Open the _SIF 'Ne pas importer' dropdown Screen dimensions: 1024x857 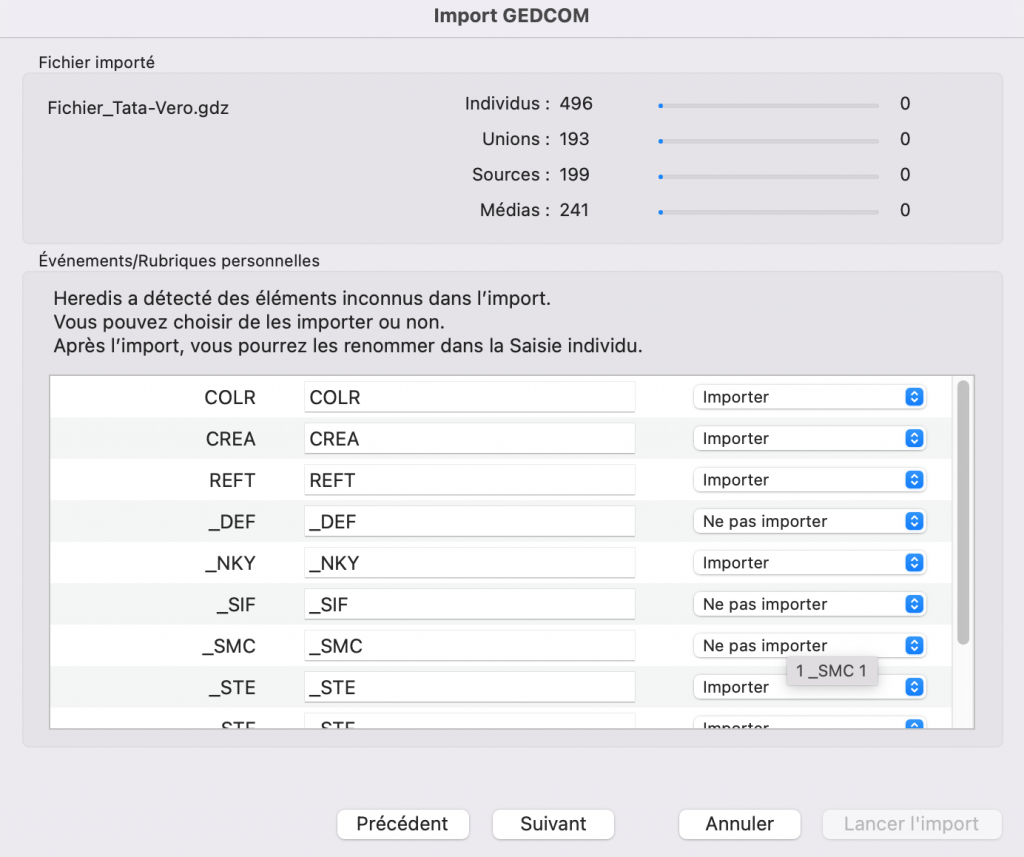coord(809,604)
